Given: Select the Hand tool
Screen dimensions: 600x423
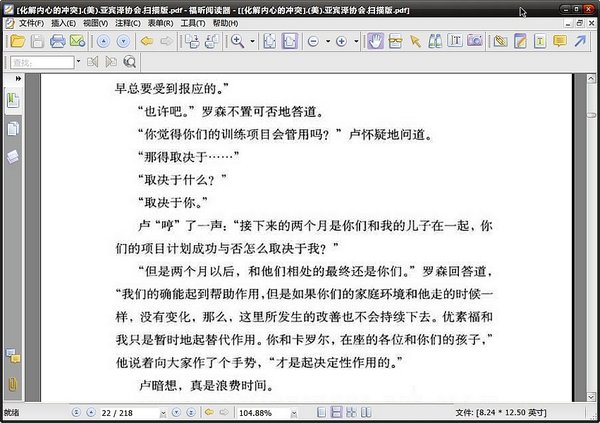Looking at the screenshot, I should 375,41.
